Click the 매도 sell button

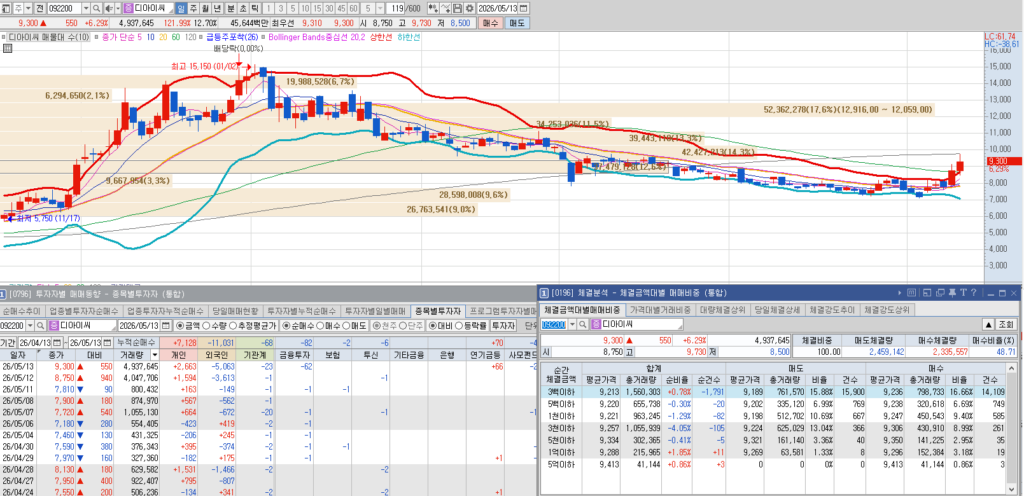tap(517, 23)
